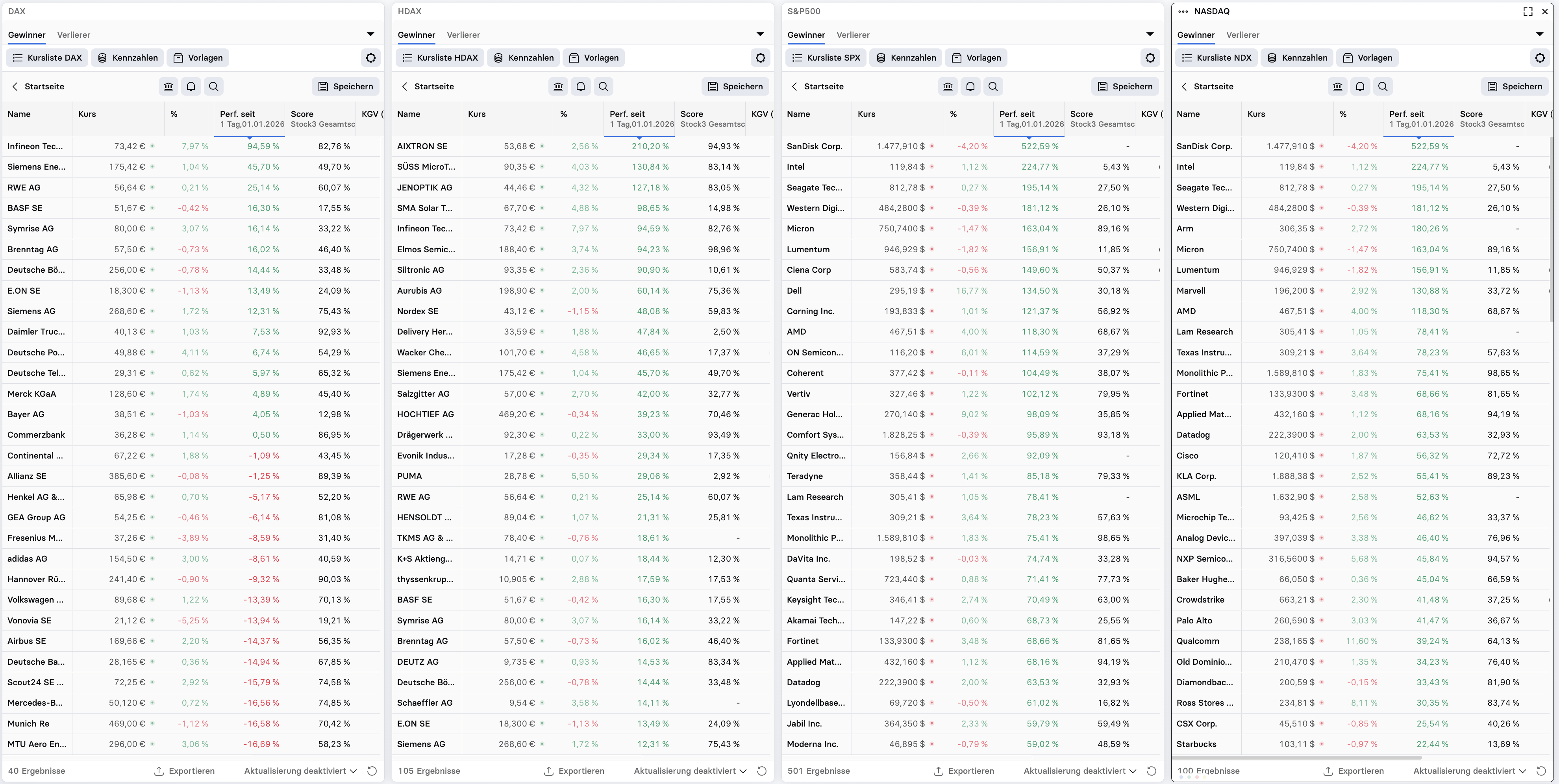Set an alert with DAX bell icon
1559x784 pixels.
tap(191, 87)
